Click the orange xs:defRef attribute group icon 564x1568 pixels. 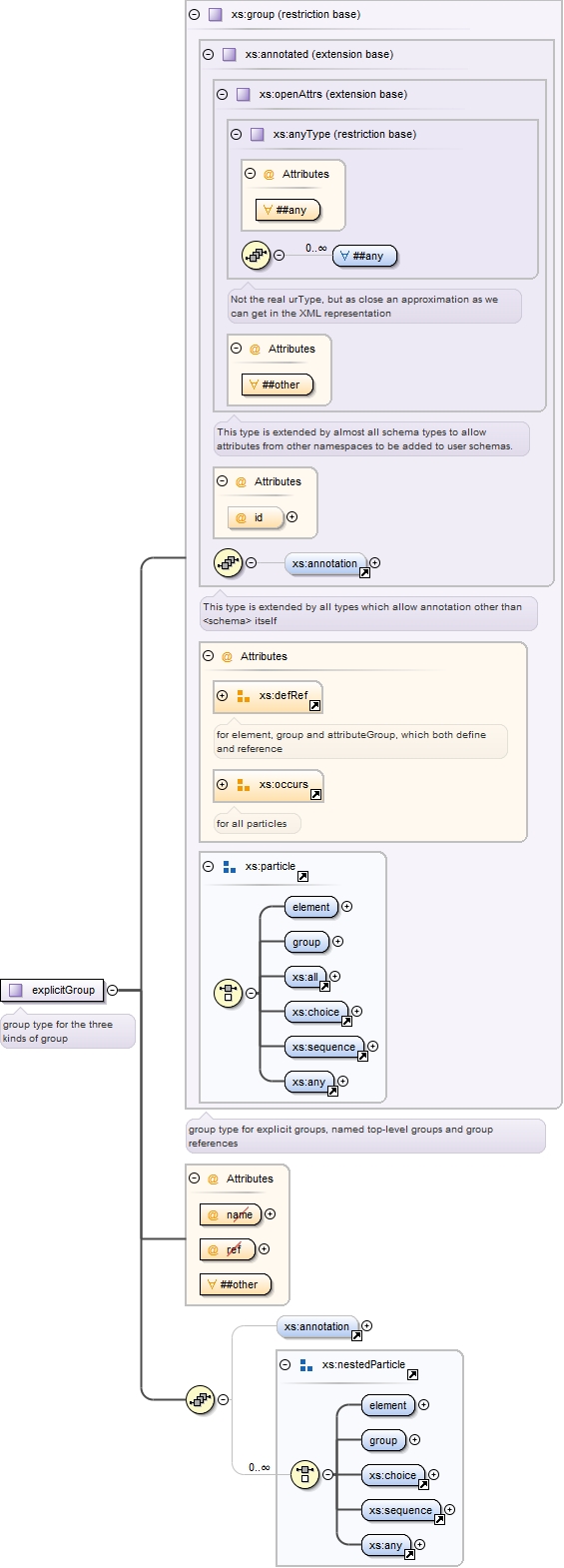pyautogui.click(x=243, y=695)
